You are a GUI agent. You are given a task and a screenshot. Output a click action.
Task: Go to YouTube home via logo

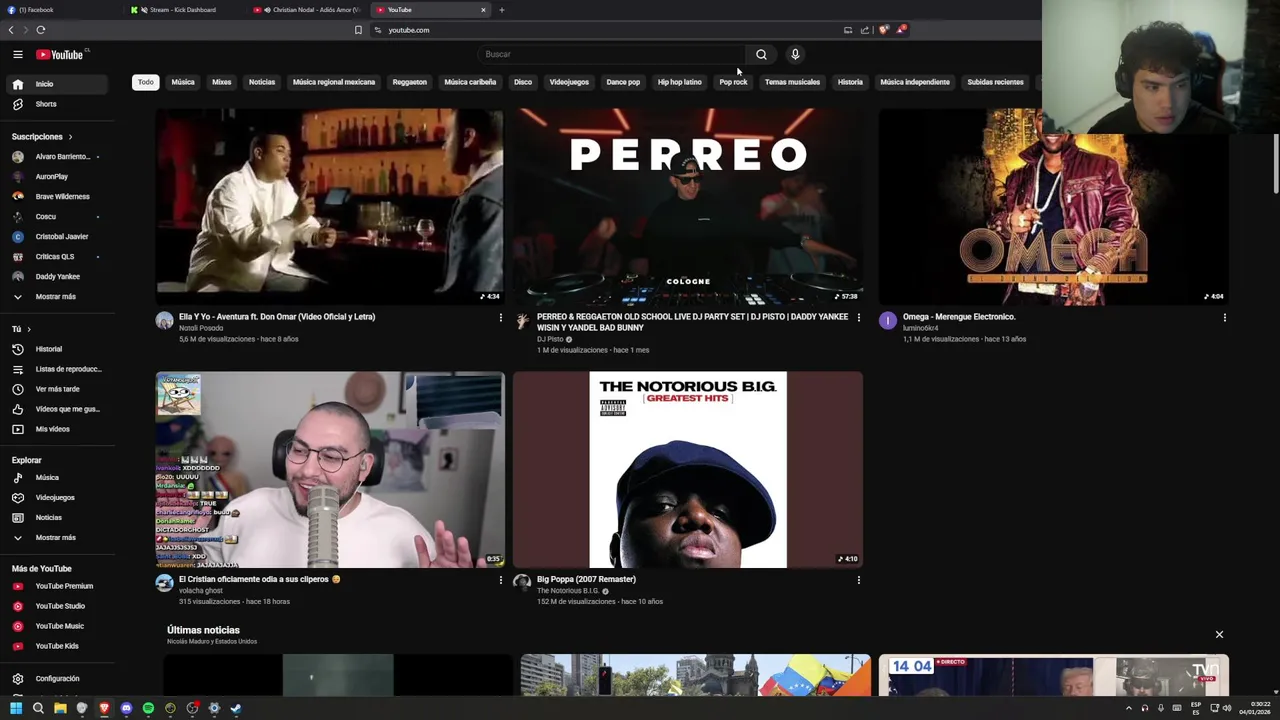tap(60, 54)
